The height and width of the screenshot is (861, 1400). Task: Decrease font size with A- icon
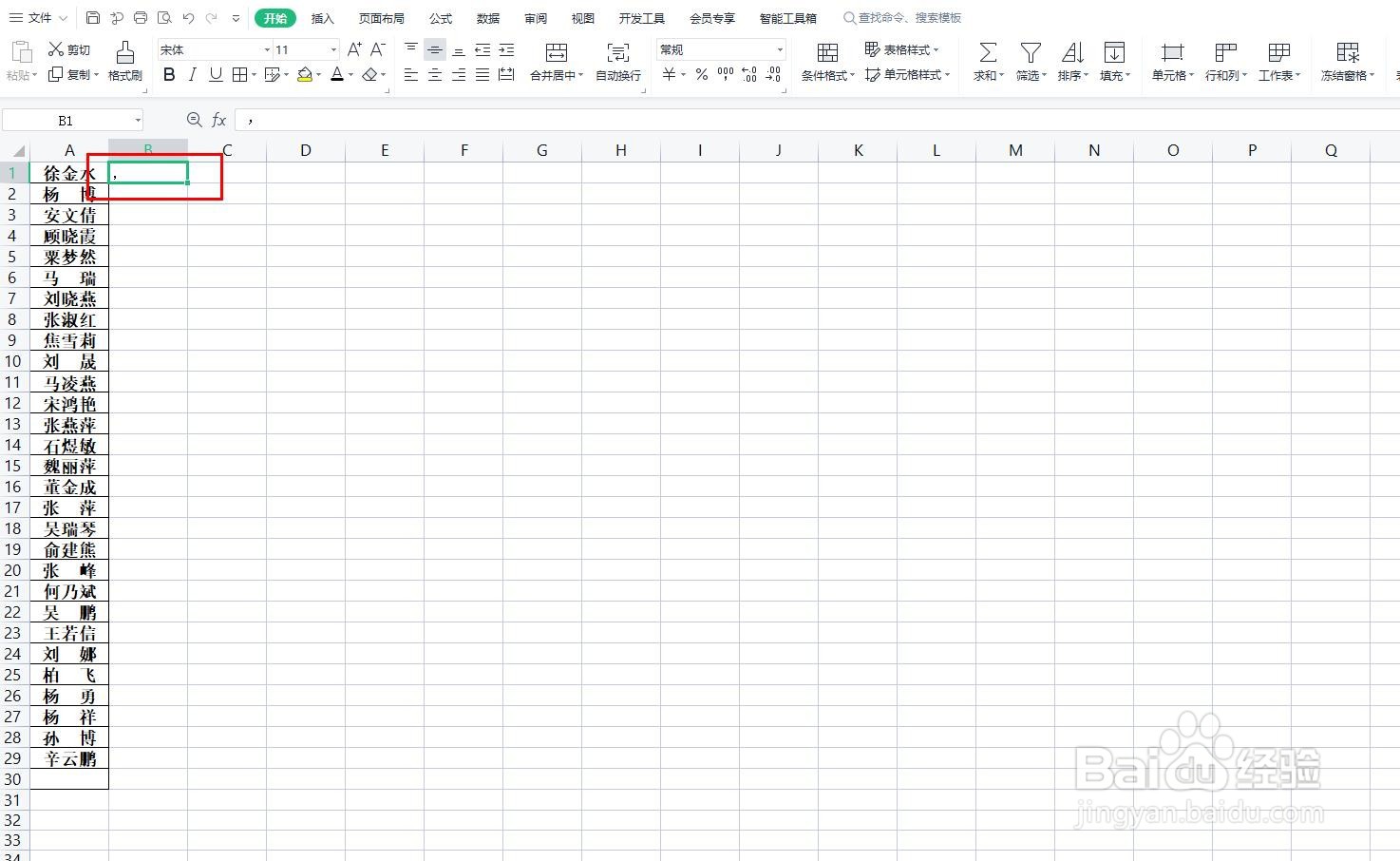click(377, 49)
